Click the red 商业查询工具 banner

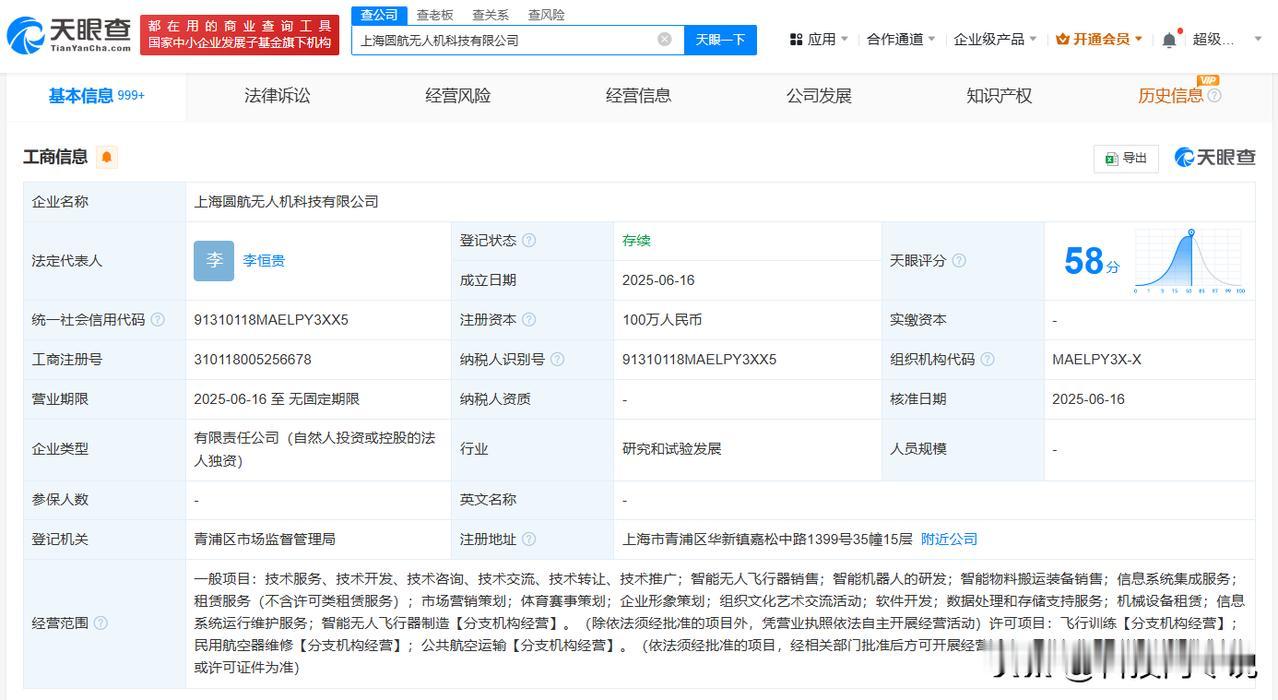[239, 35]
